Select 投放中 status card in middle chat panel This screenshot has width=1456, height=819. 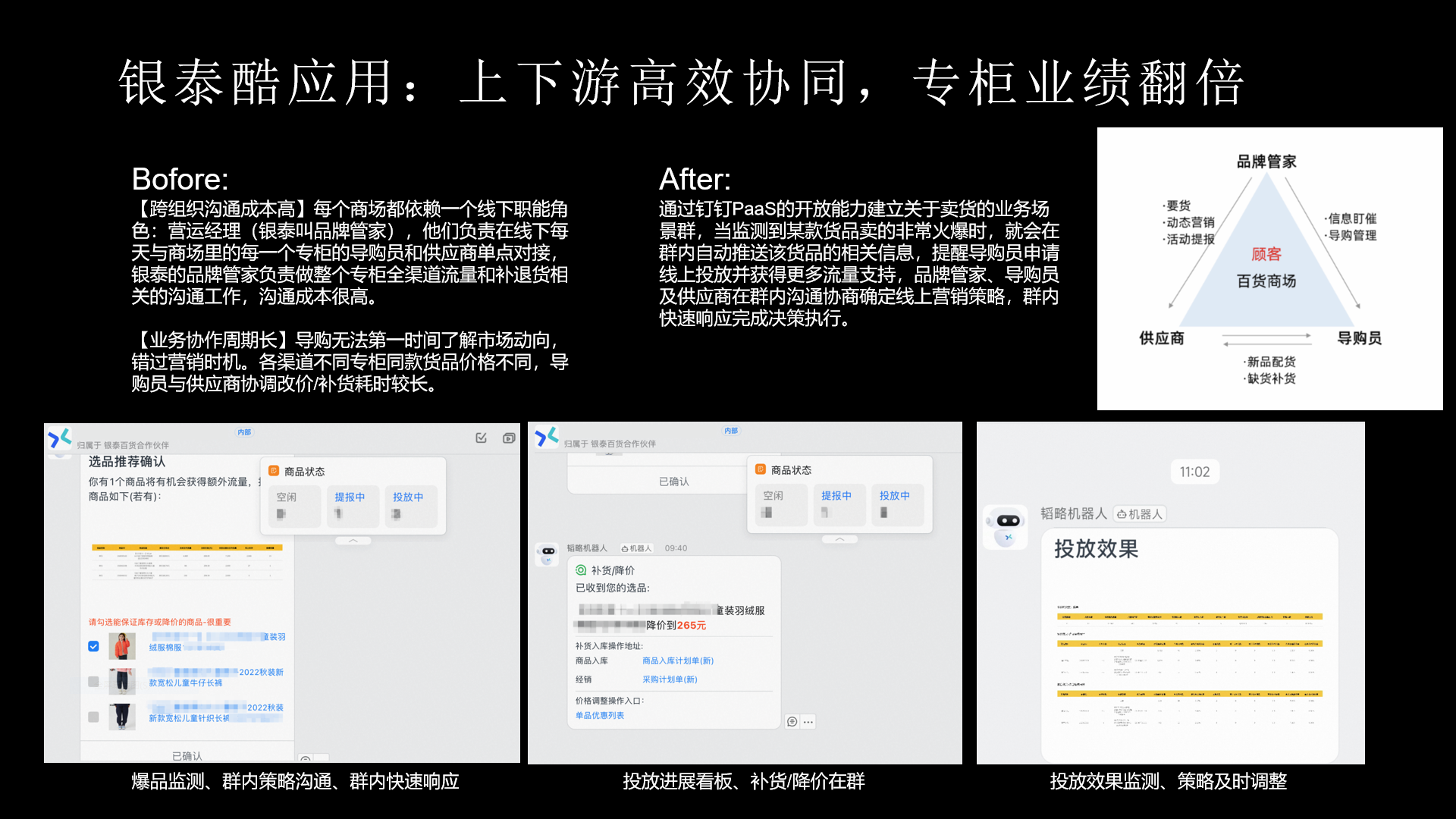tap(898, 504)
